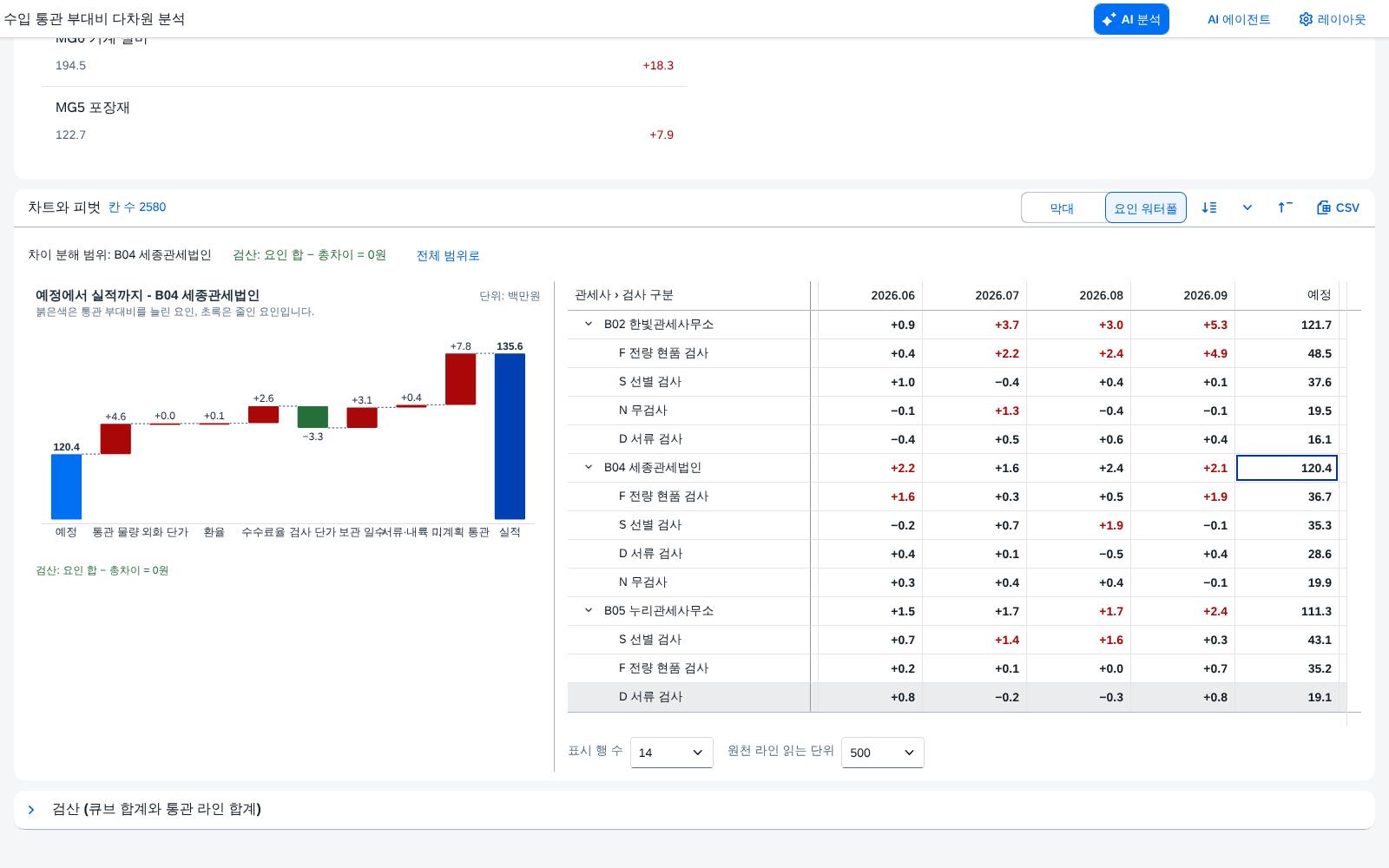Open 표시 행 수 dropdown showing 14
The height and width of the screenshot is (868, 1389).
(x=672, y=753)
